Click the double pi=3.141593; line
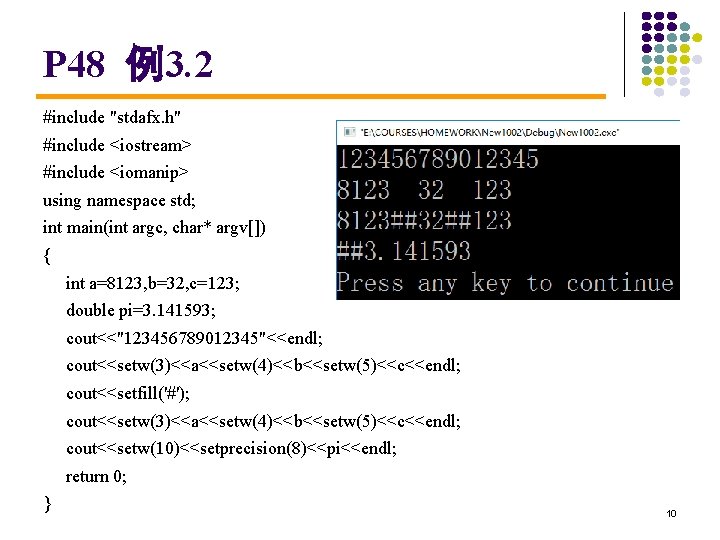Viewport: 720px width, 540px height. click(141, 310)
